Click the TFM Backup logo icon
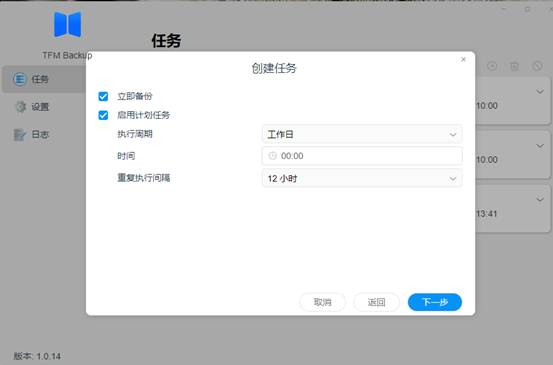Image resolution: width=553 pixels, height=365 pixels. click(67, 24)
